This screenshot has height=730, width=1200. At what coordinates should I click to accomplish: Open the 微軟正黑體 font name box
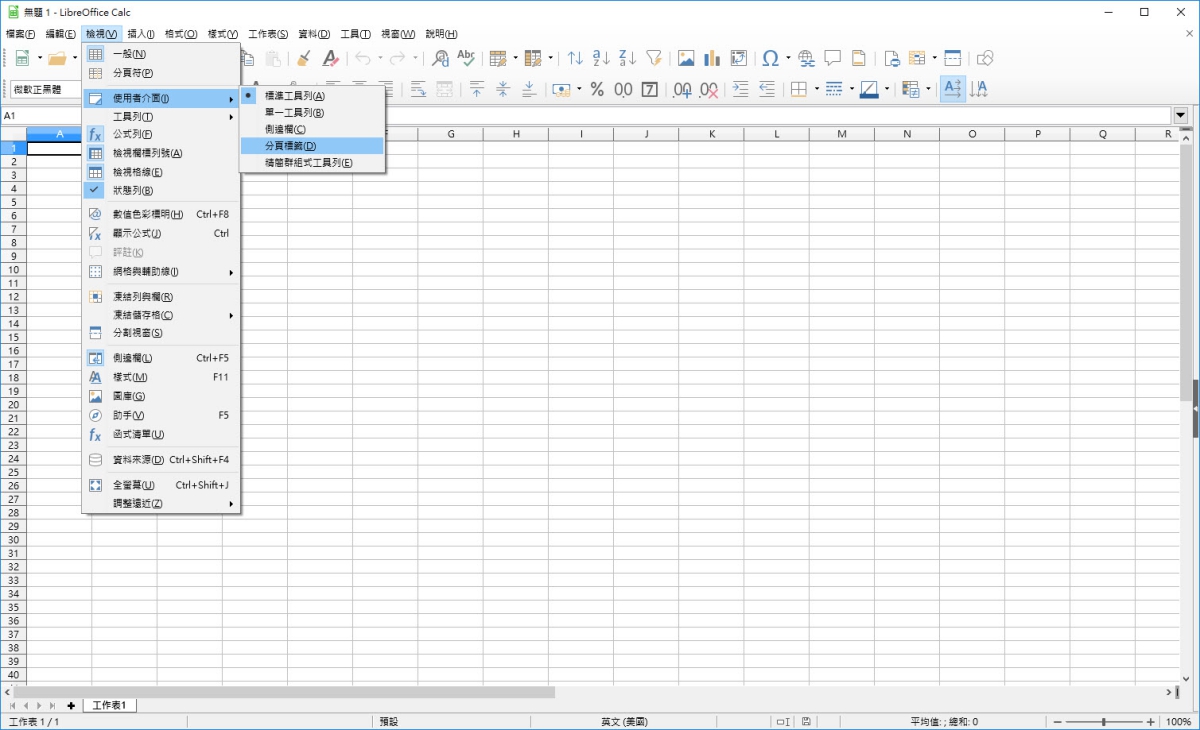pos(45,89)
